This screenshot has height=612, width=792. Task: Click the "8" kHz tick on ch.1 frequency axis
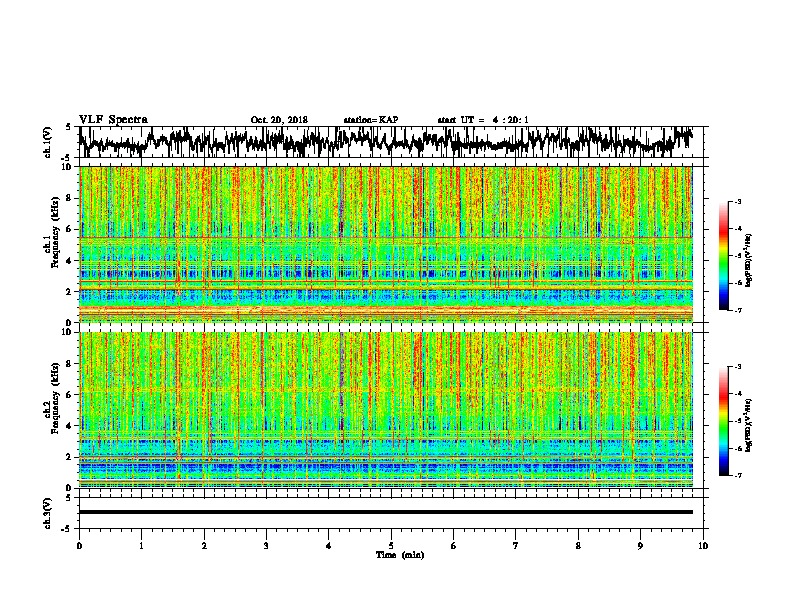coord(71,198)
